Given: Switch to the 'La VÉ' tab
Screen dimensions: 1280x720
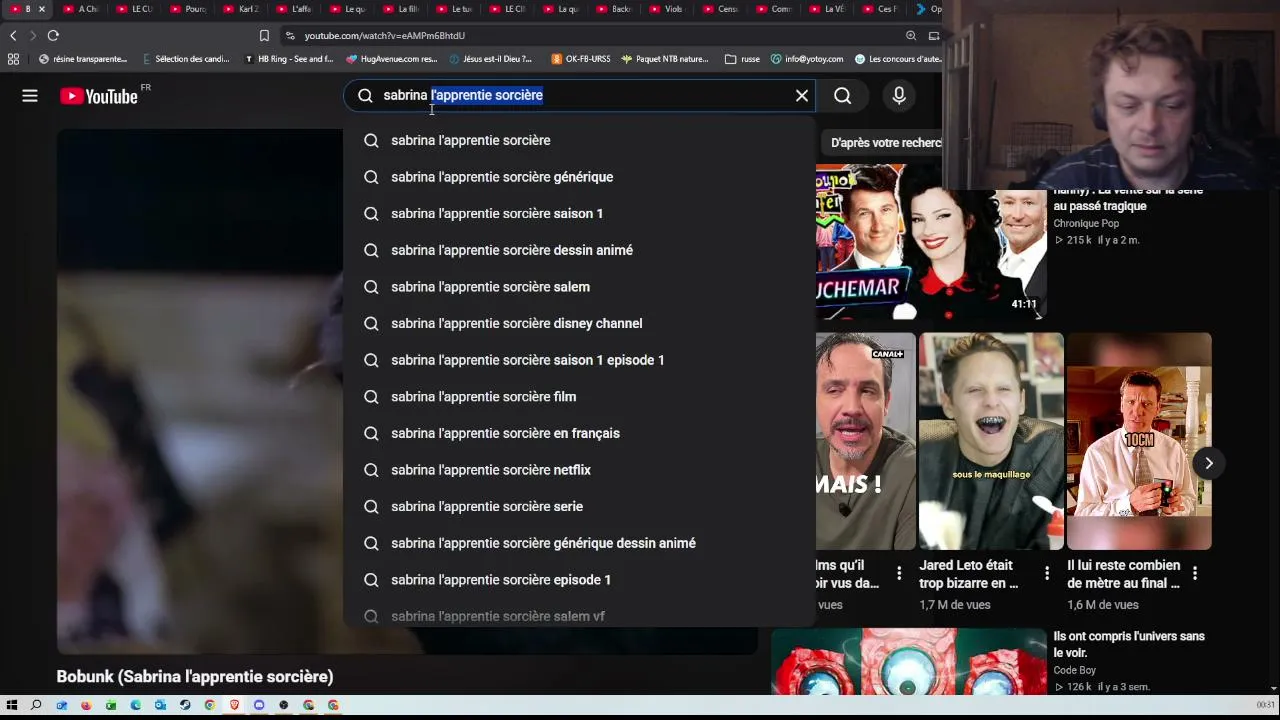Looking at the screenshot, I should (827, 9).
